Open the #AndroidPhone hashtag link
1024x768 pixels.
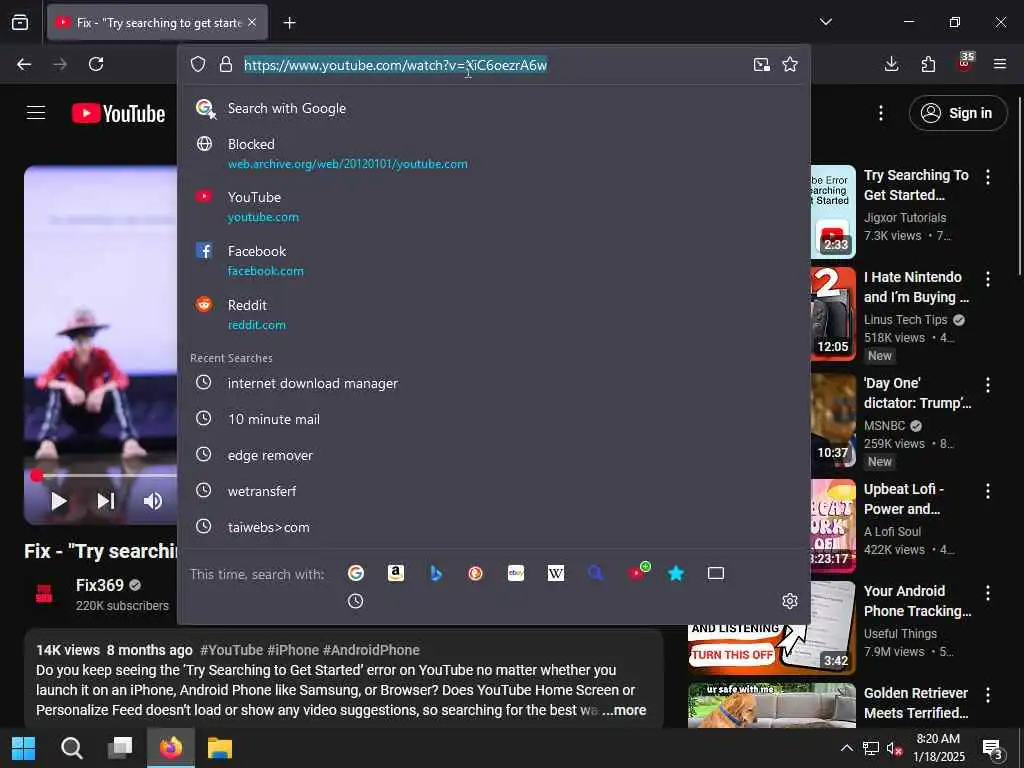click(371, 650)
